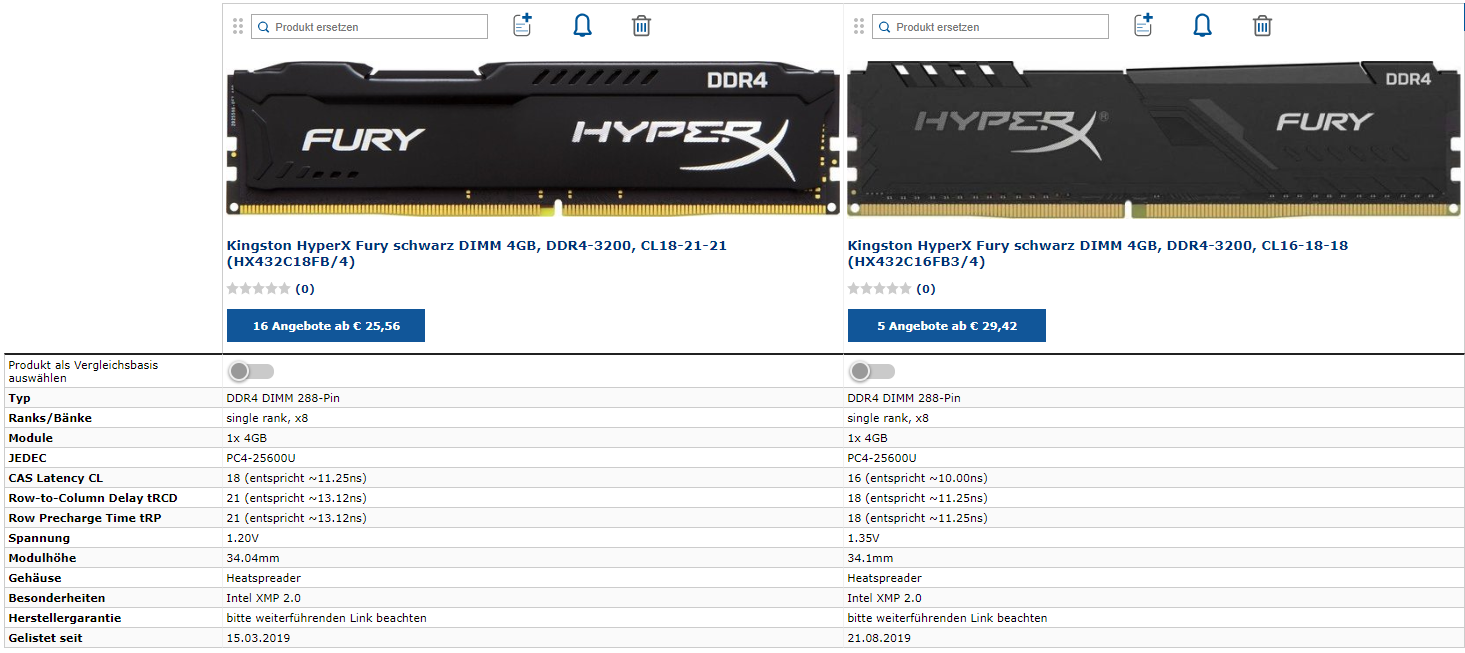This screenshot has width=1465, height=653.
Task: Select 'Spannung' row label
Action: (39, 538)
